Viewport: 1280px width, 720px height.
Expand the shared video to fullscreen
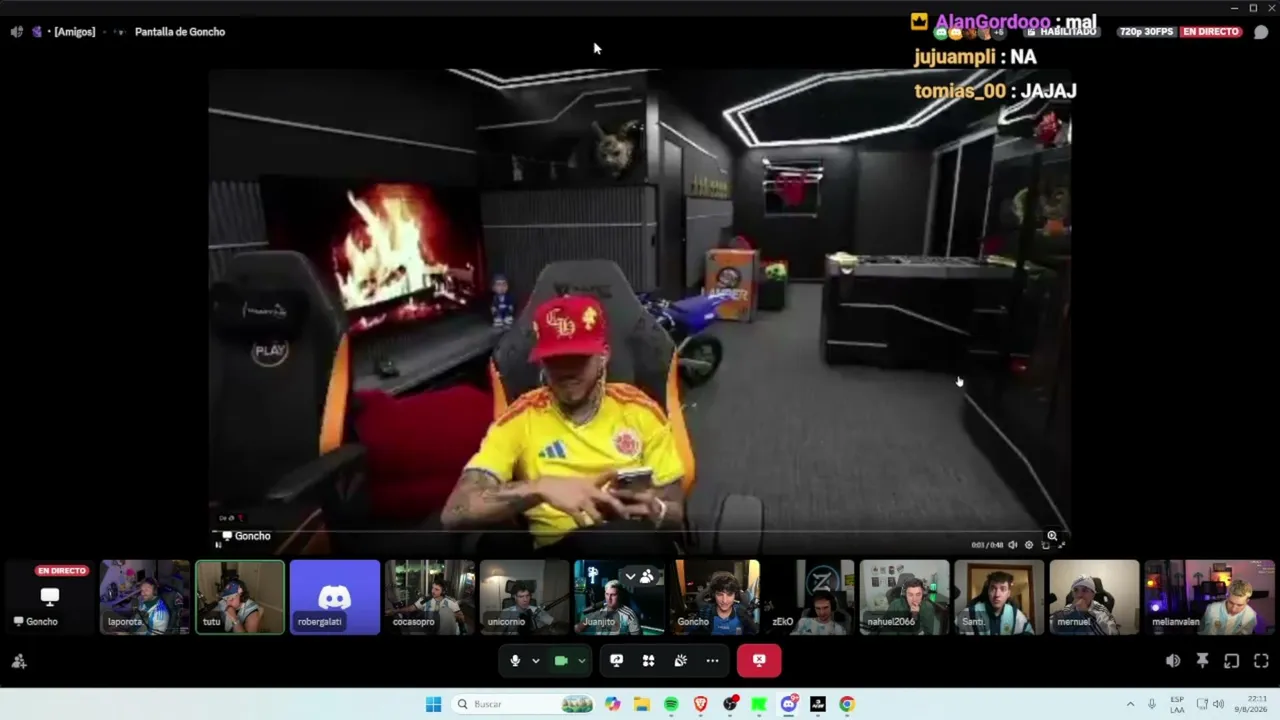[1061, 545]
